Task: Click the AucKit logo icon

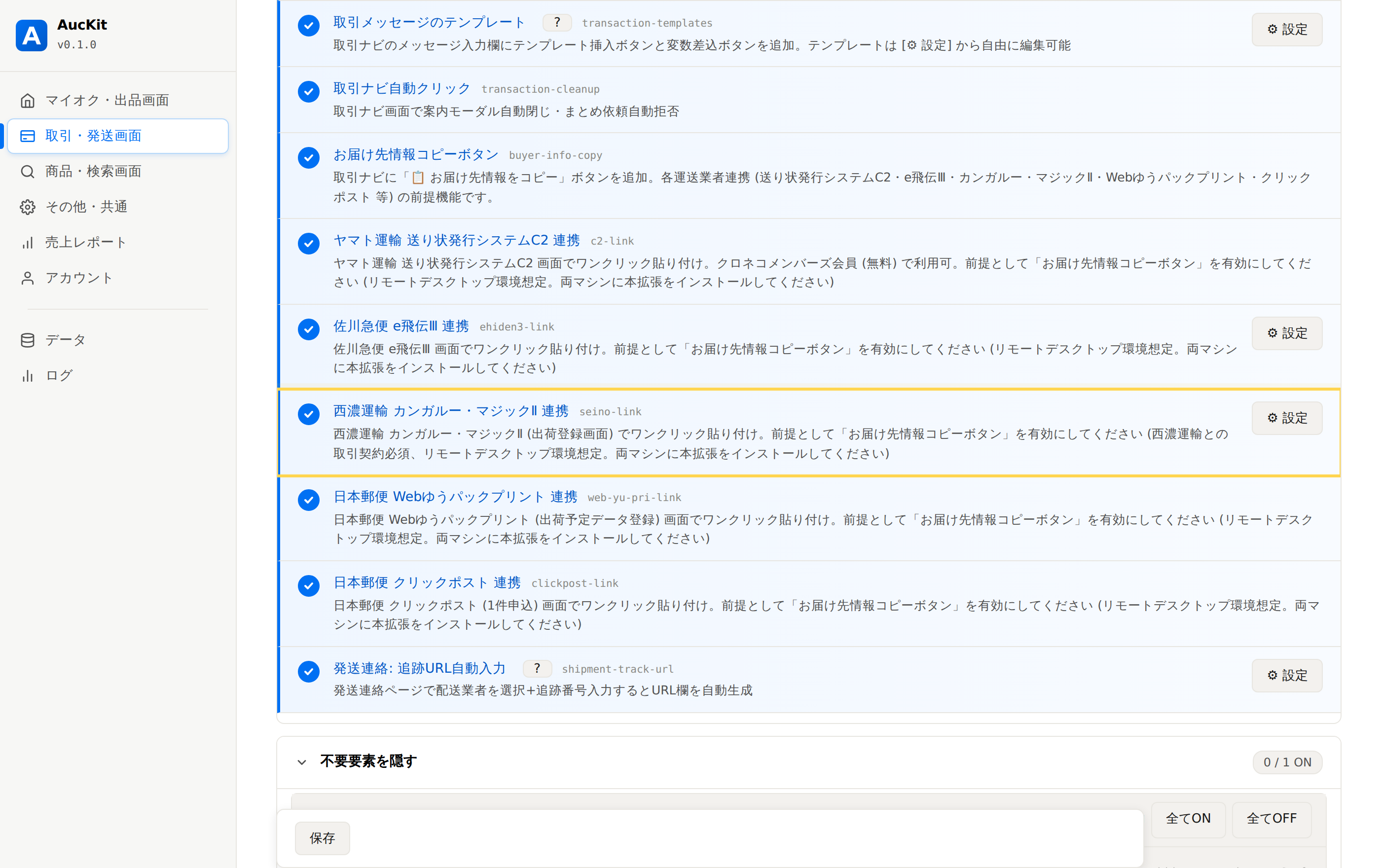Action: coord(32,35)
